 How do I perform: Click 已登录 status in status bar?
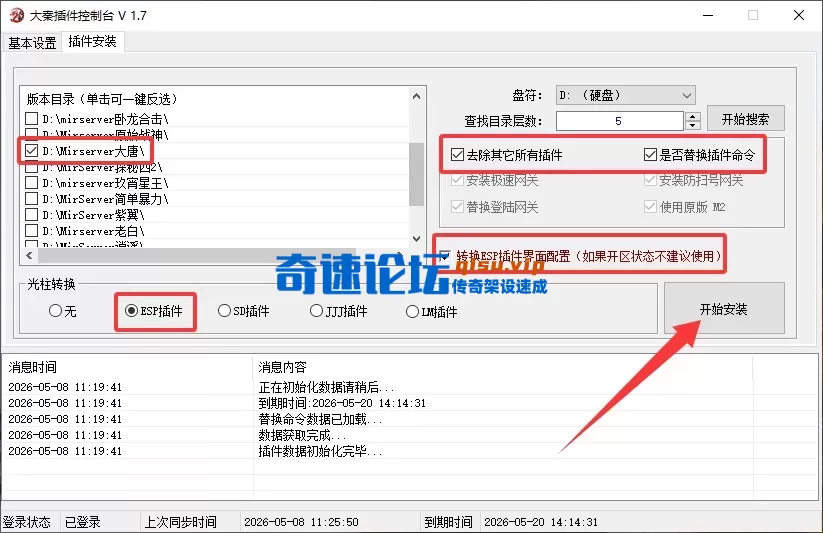click(82, 522)
